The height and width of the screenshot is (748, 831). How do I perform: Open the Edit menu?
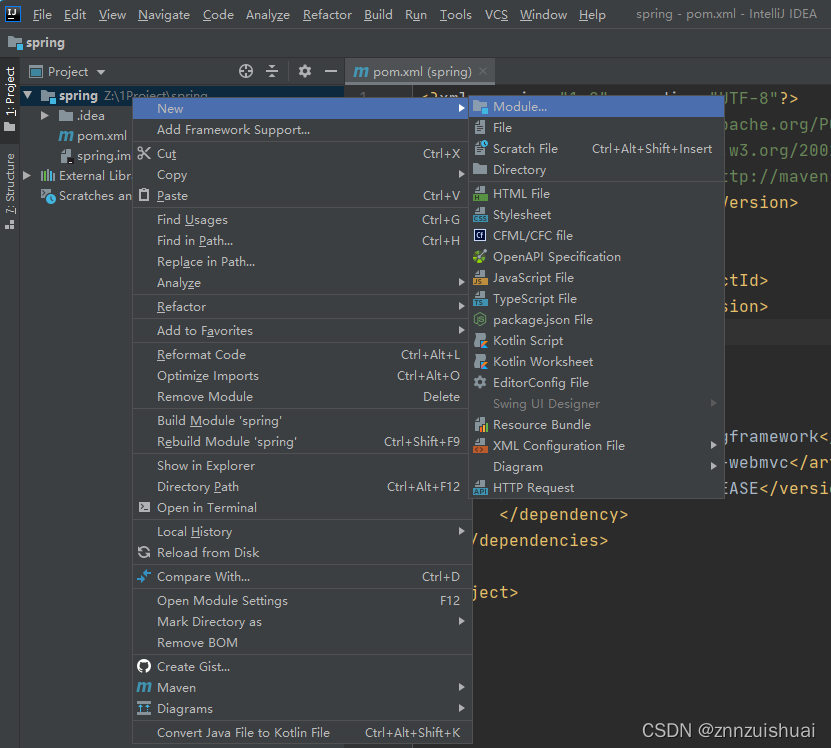(x=75, y=15)
